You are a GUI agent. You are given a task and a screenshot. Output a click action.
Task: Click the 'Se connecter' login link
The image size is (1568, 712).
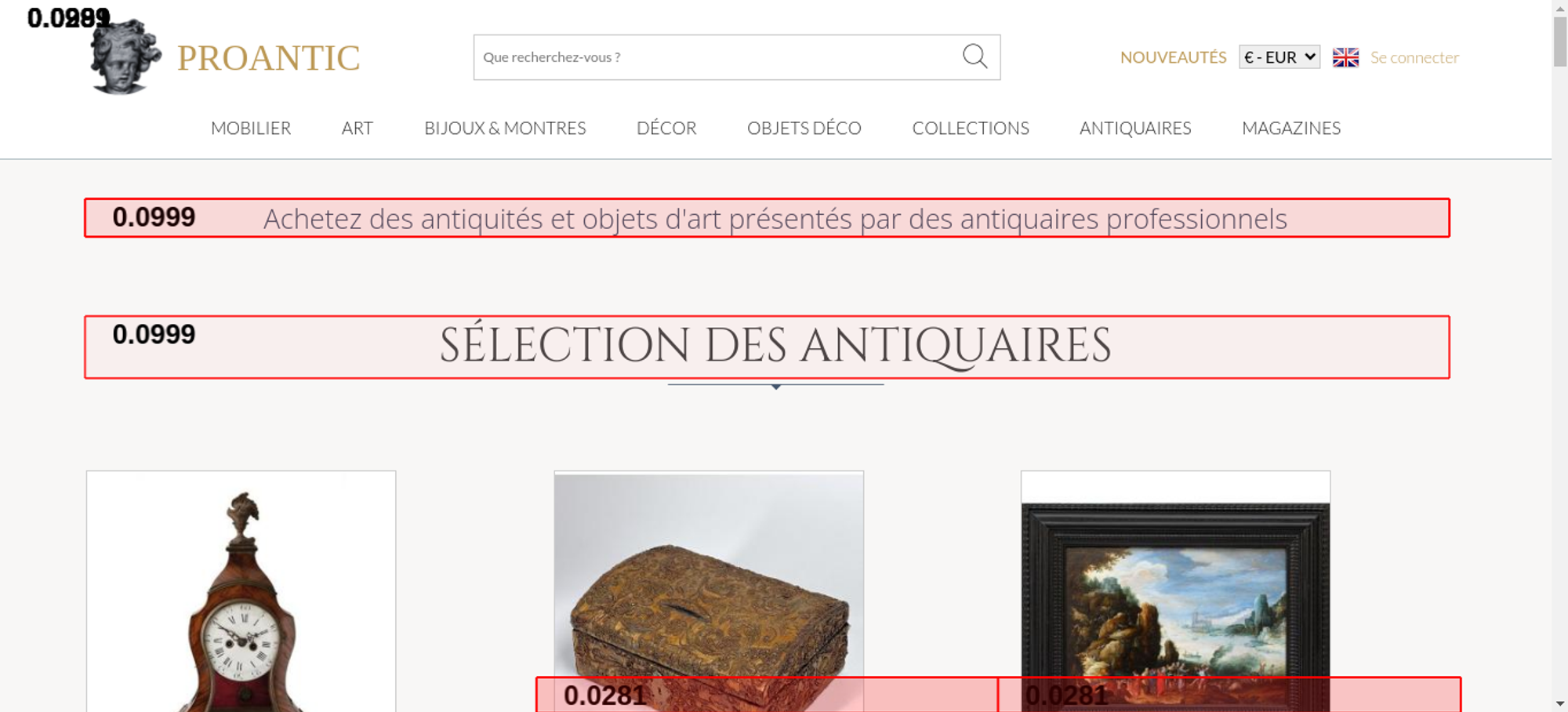click(x=1414, y=57)
